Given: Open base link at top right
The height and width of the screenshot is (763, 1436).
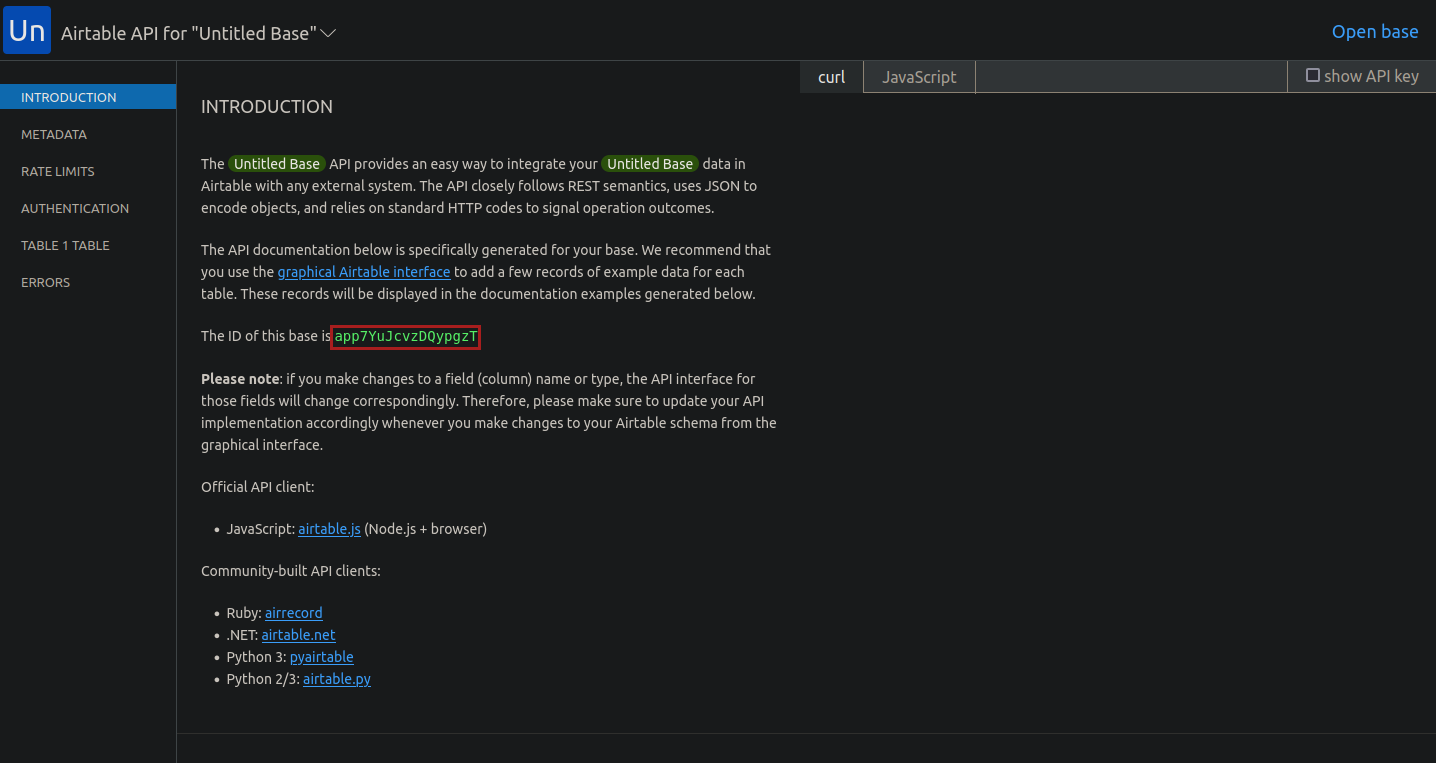Looking at the screenshot, I should (1375, 32).
